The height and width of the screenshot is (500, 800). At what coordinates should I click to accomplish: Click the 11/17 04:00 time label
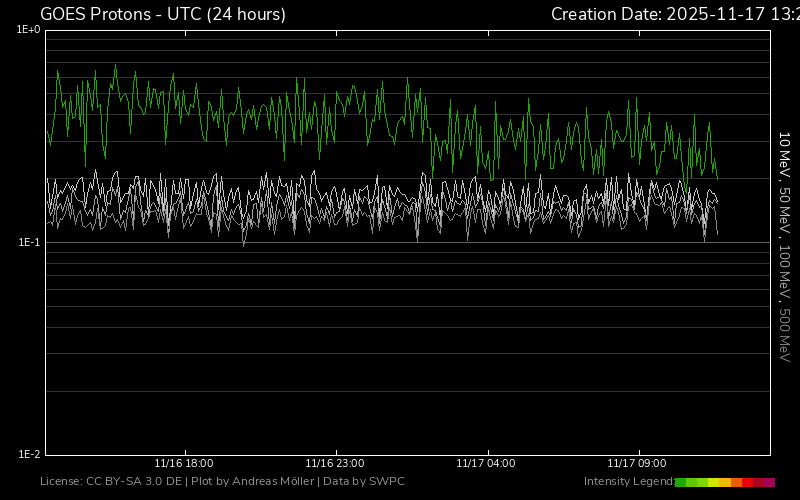[x=486, y=464]
